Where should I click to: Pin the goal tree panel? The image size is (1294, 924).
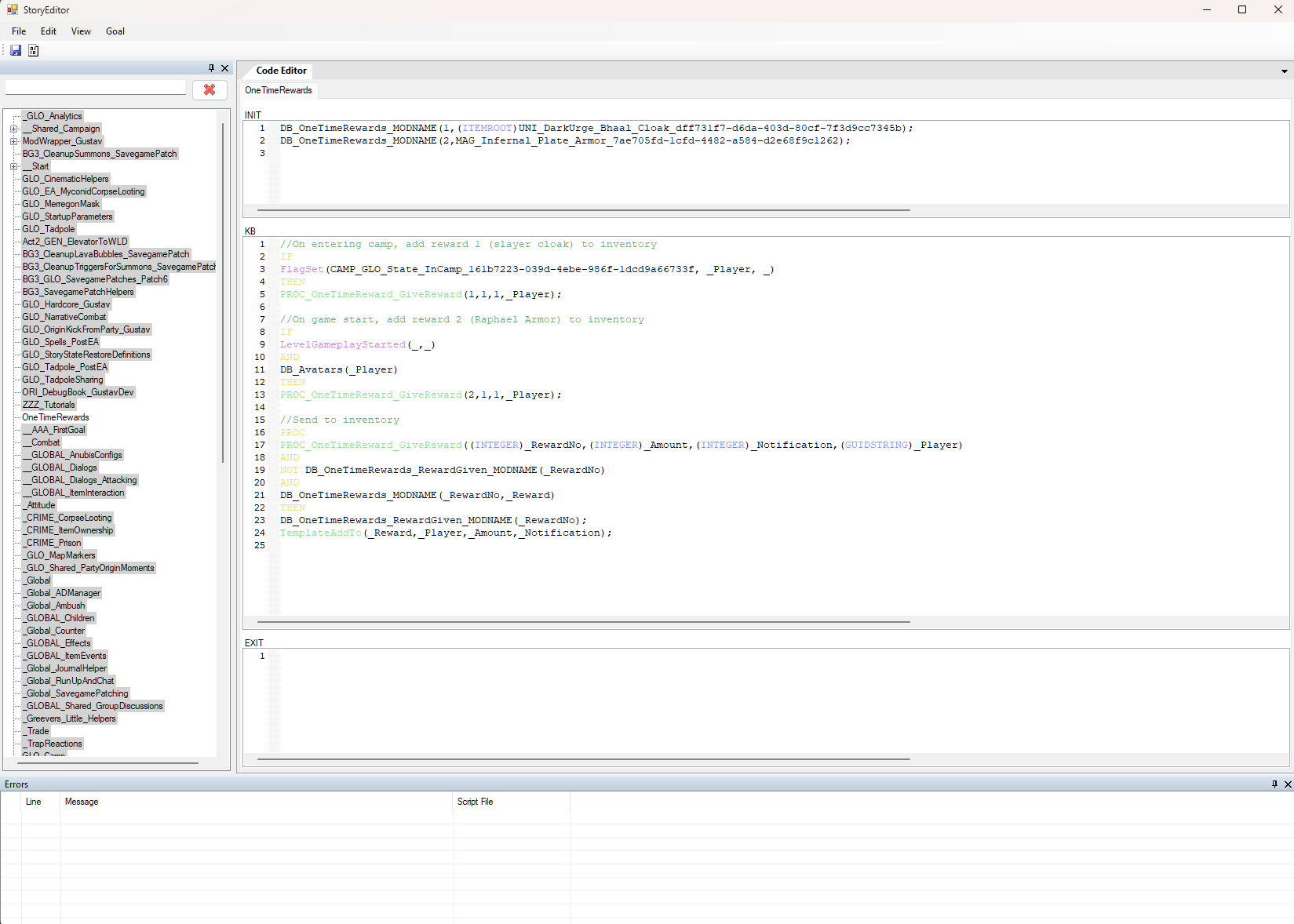tap(211, 68)
